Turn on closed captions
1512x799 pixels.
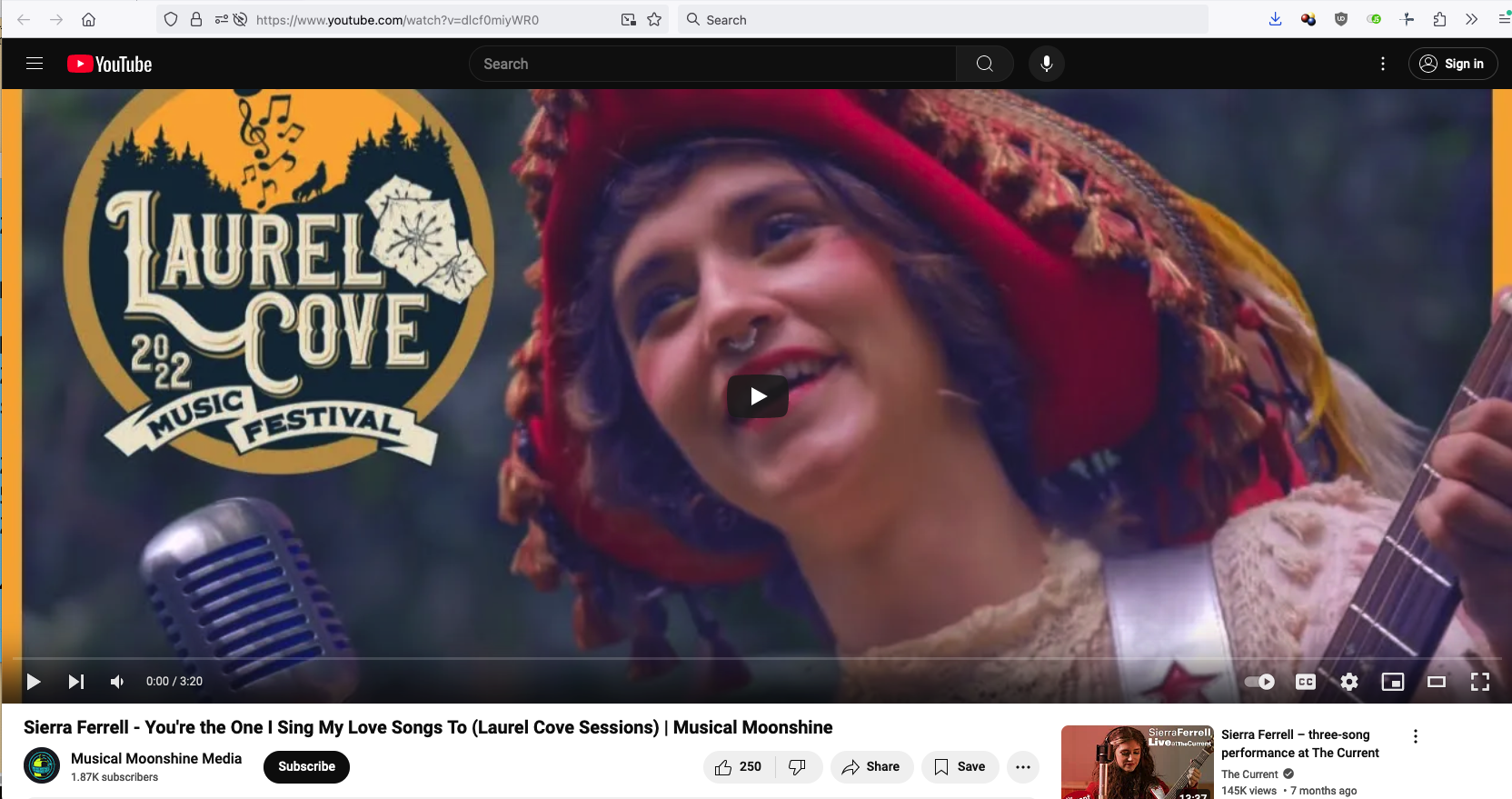[1306, 682]
